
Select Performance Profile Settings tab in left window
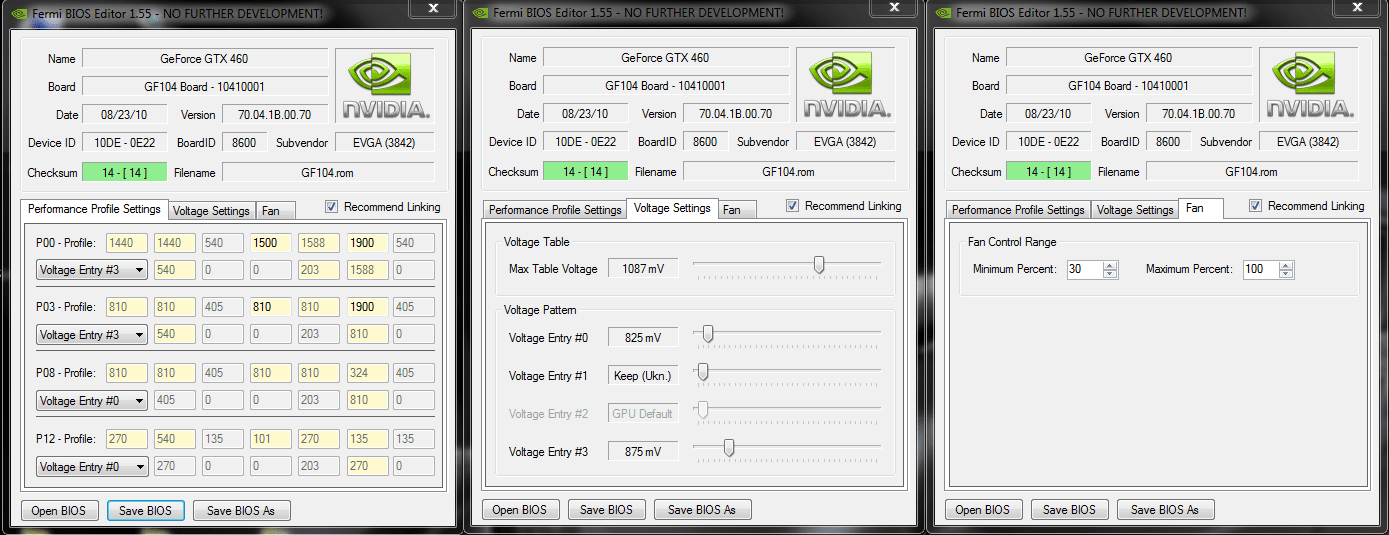[x=94, y=209]
